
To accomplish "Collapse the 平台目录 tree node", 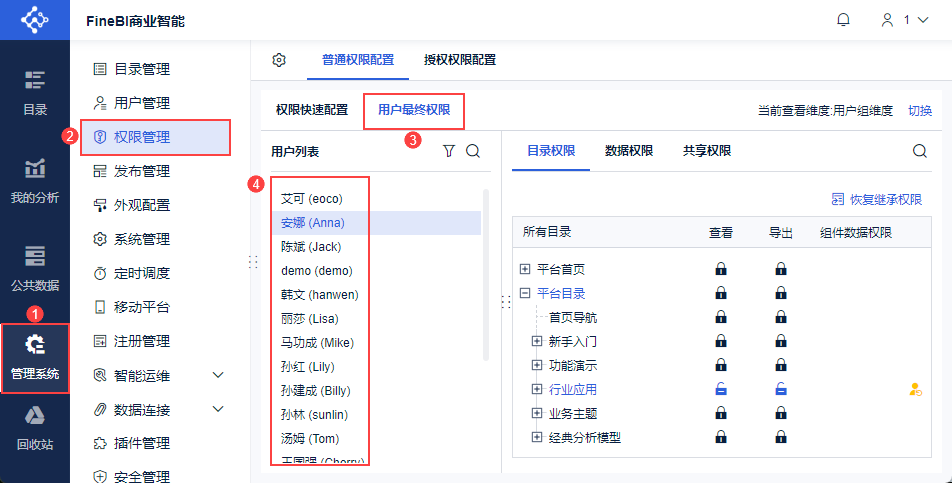I will [525, 294].
